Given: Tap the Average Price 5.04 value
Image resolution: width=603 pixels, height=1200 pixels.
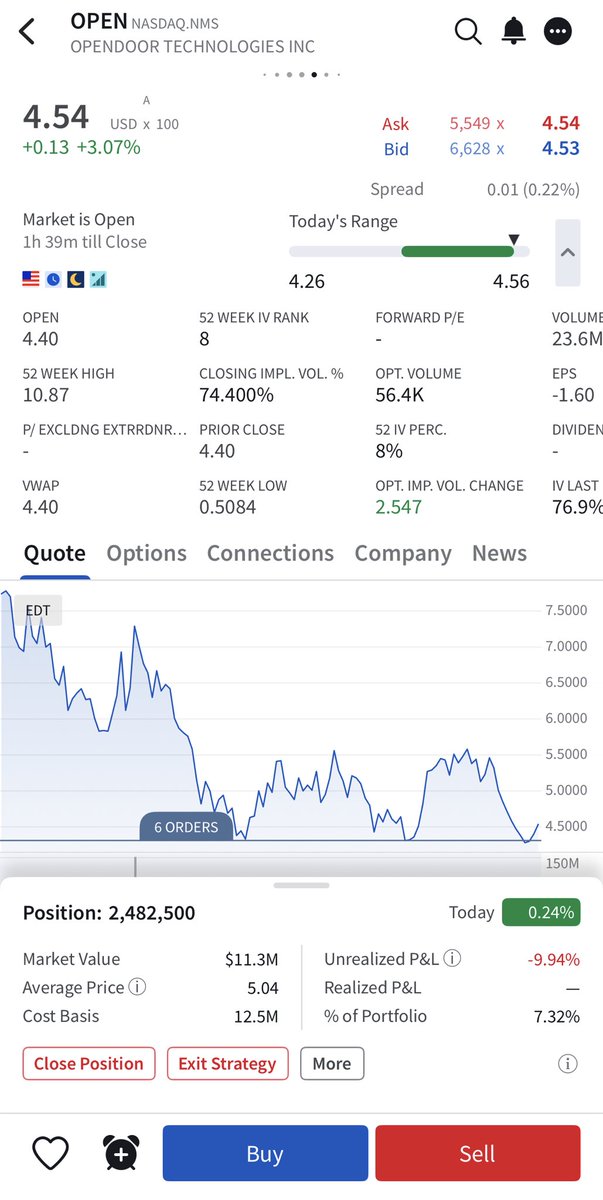Looking at the screenshot, I should coord(263,987).
